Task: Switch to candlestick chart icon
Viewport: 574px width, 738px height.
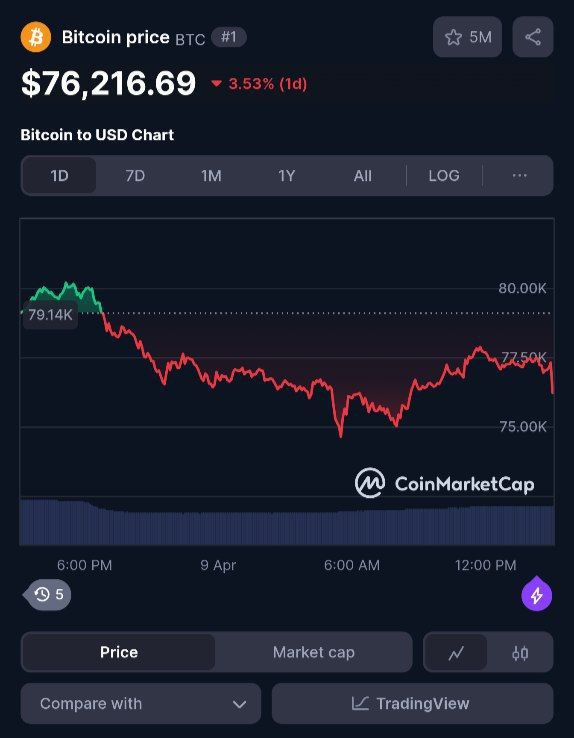Action: [x=520, y=652]
